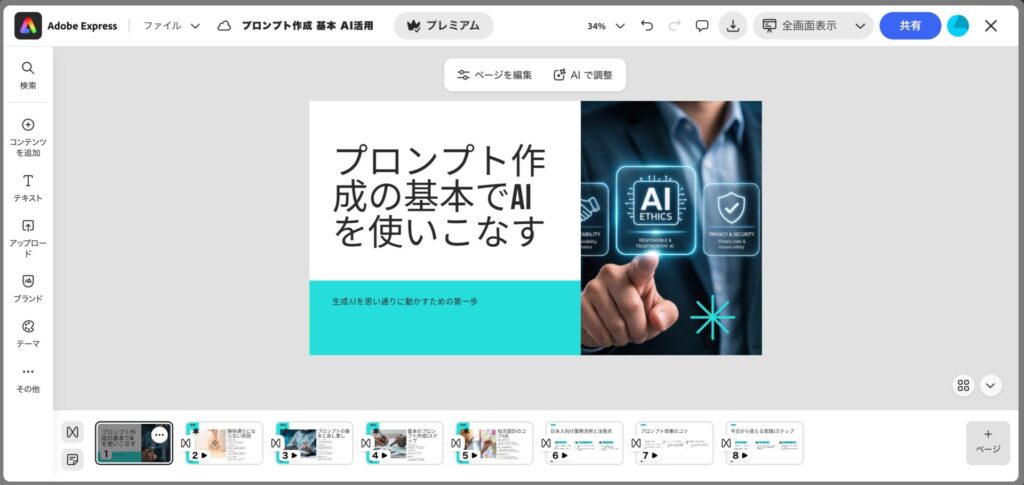Screen dimensions: 1024x485
Task: Open the テーマ theme palette panel
Action: (27, 334)
